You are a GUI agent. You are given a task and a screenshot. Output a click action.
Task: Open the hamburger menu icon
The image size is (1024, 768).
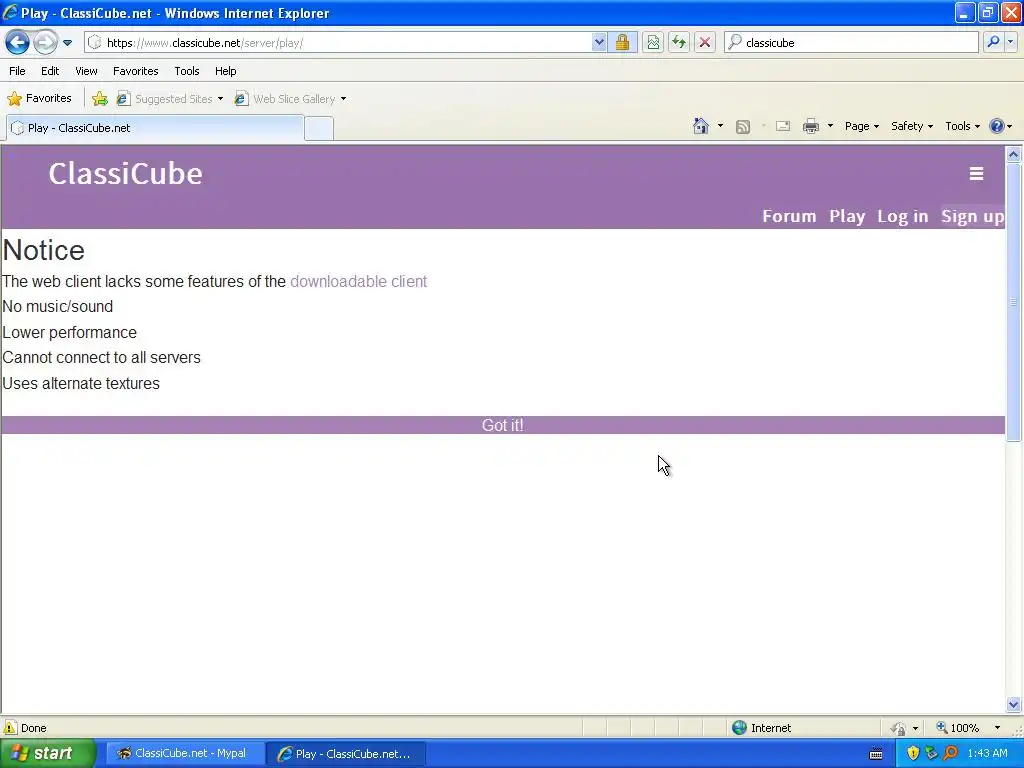[x=976, y=174]
